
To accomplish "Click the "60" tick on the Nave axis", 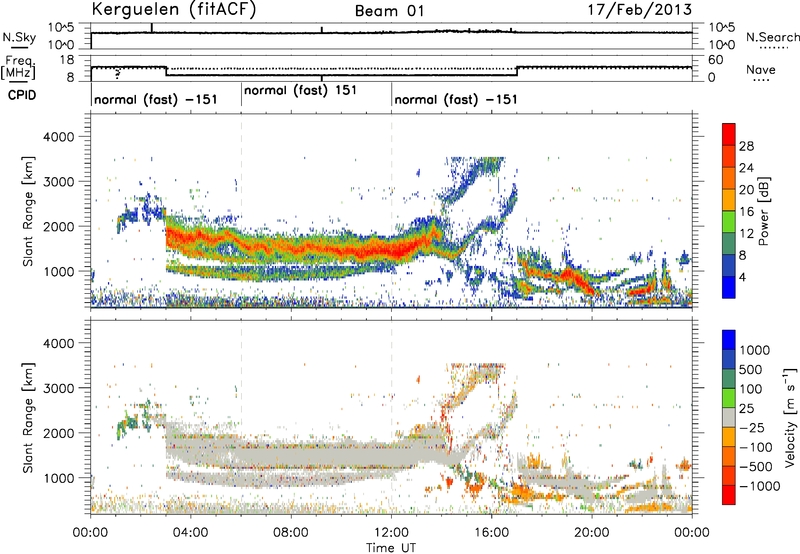I will tap(716, 60).
